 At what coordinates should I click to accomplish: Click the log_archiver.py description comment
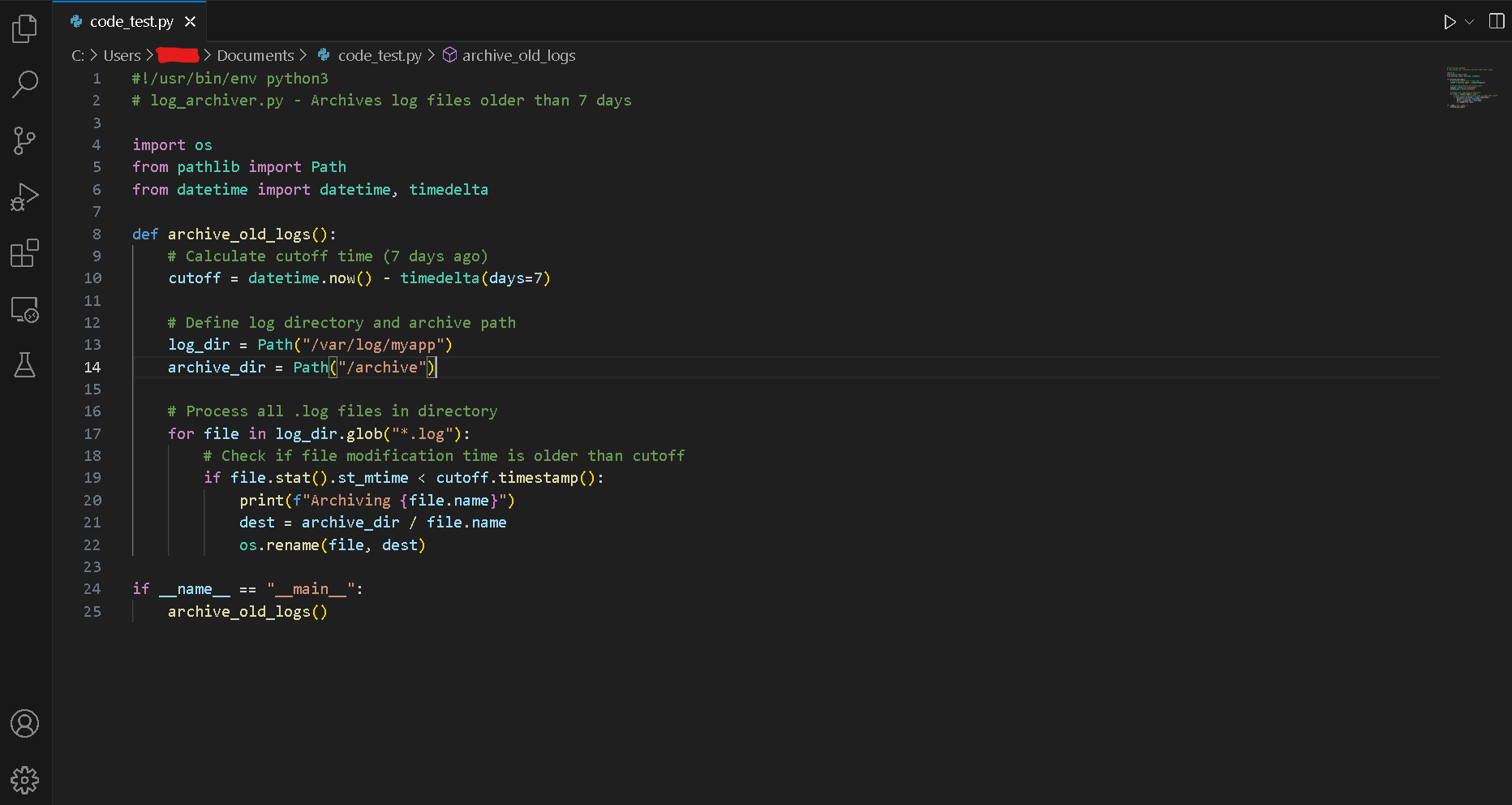[382, 101]
